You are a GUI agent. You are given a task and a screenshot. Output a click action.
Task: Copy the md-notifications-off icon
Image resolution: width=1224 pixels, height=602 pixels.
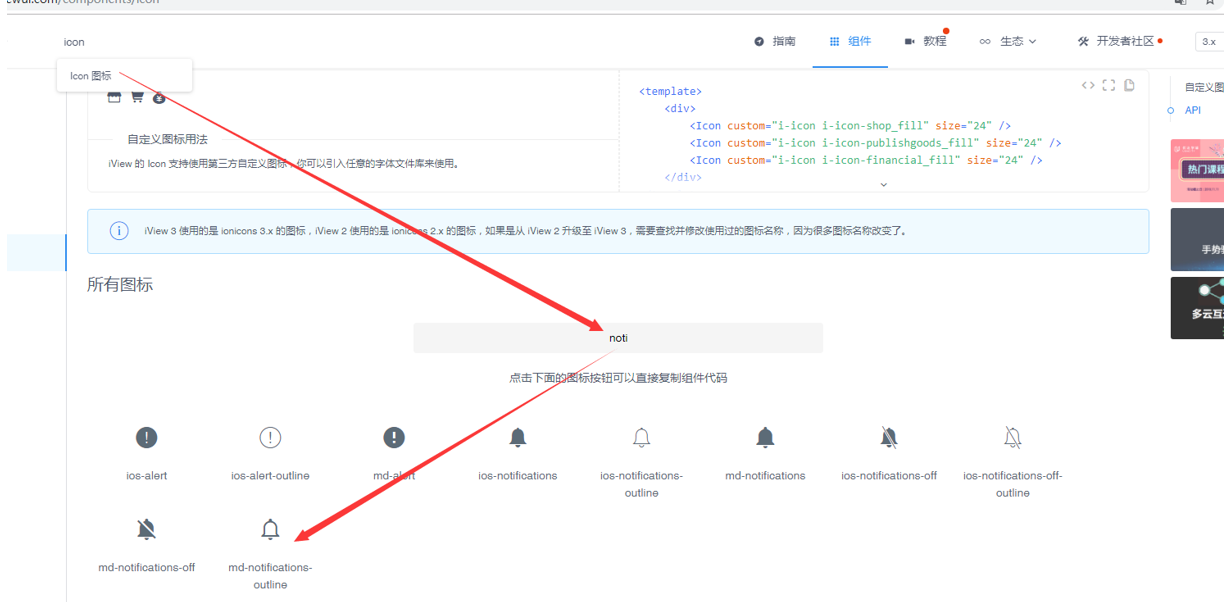[x=147, y=529]
